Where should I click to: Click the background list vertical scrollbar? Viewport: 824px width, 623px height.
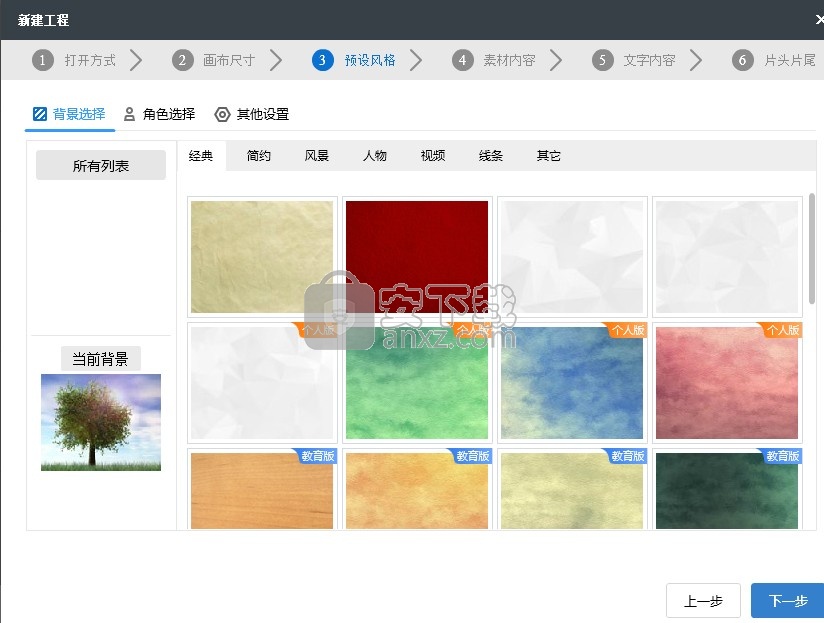click(x=811, y=248)
